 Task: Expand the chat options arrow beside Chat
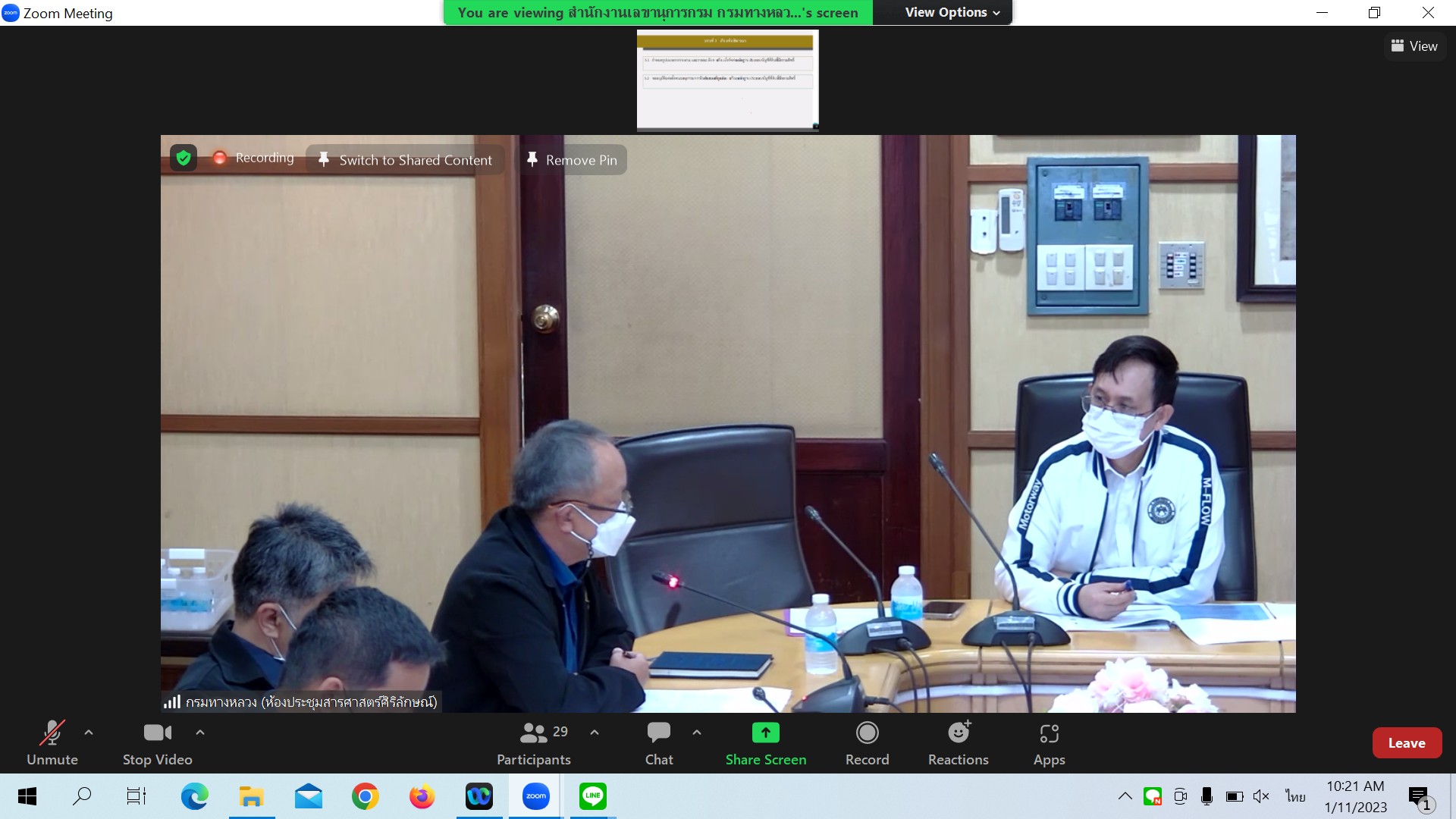[697, 733]
